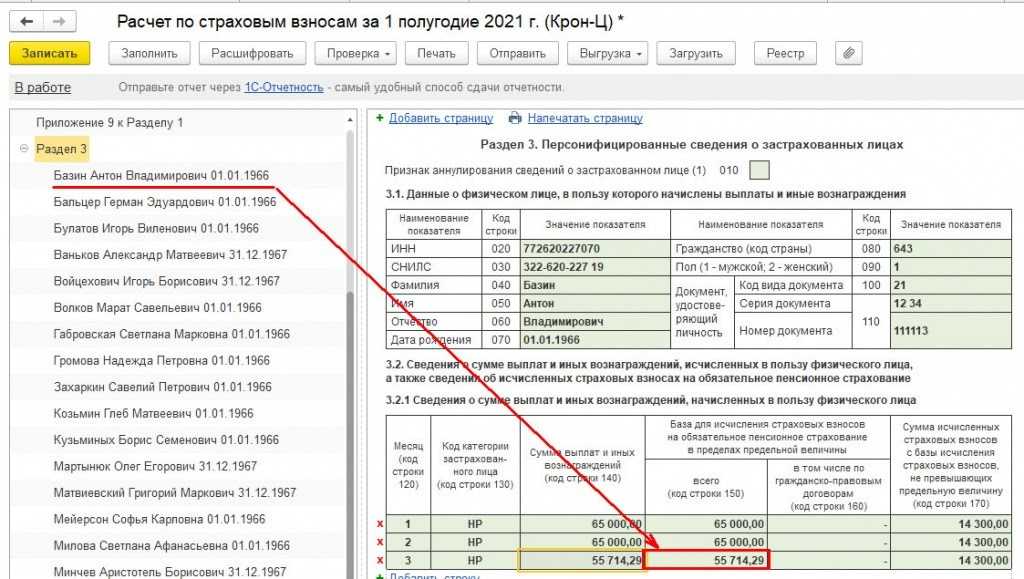Click the green plus icon by Добавить страницу
The image size is (1024, 579).
pos(379,118)
